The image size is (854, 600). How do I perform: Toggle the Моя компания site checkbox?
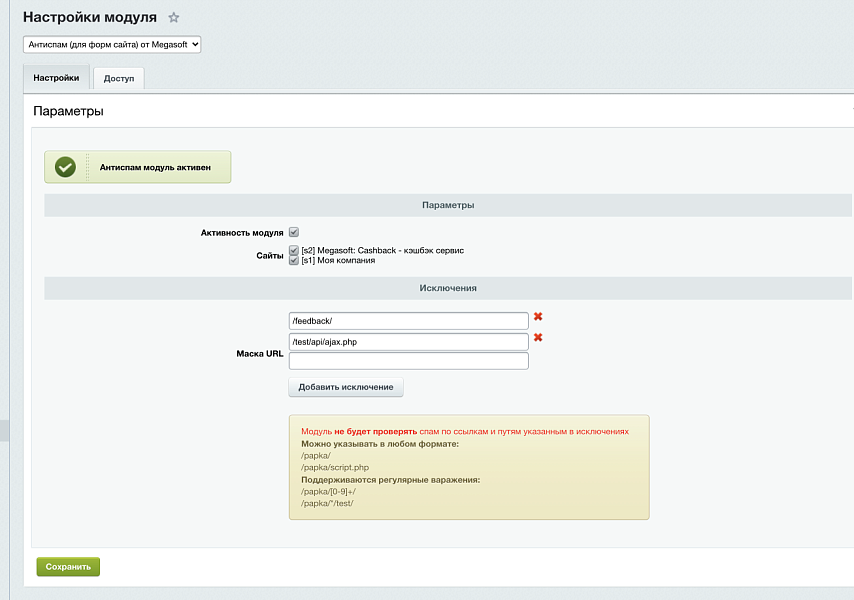point(294,260)
